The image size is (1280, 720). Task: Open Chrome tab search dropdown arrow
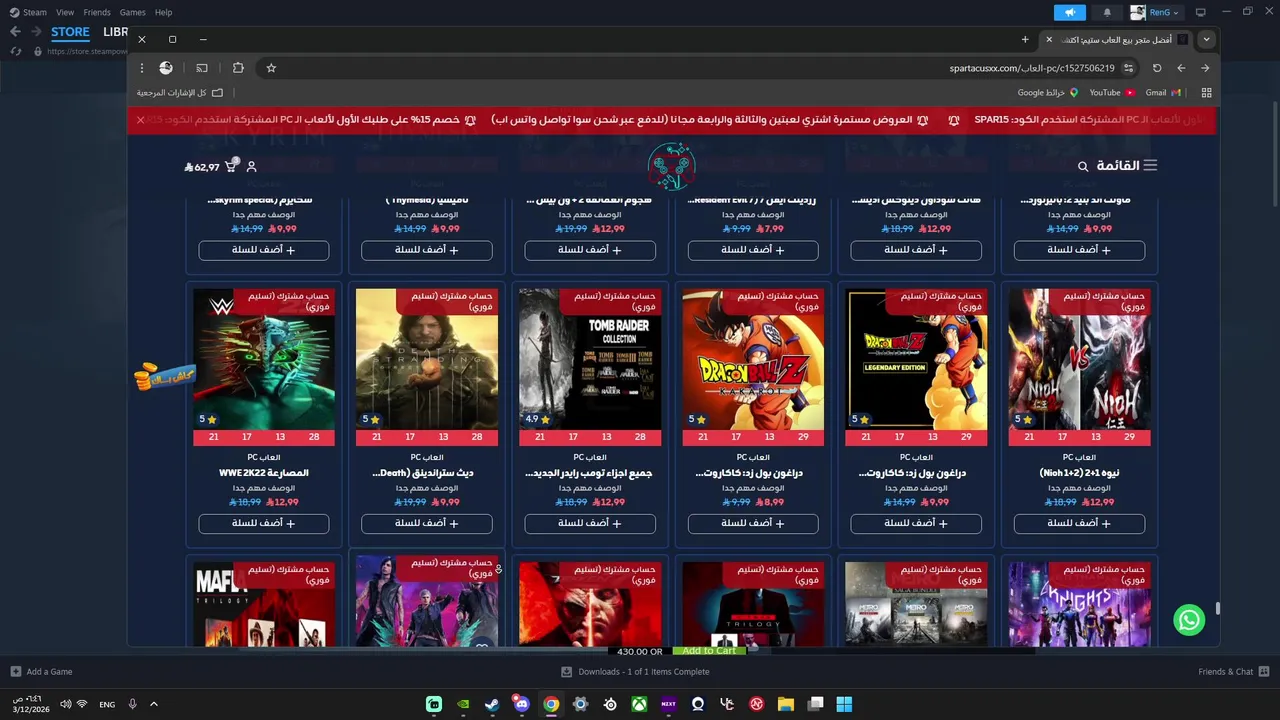[1207, 39]
